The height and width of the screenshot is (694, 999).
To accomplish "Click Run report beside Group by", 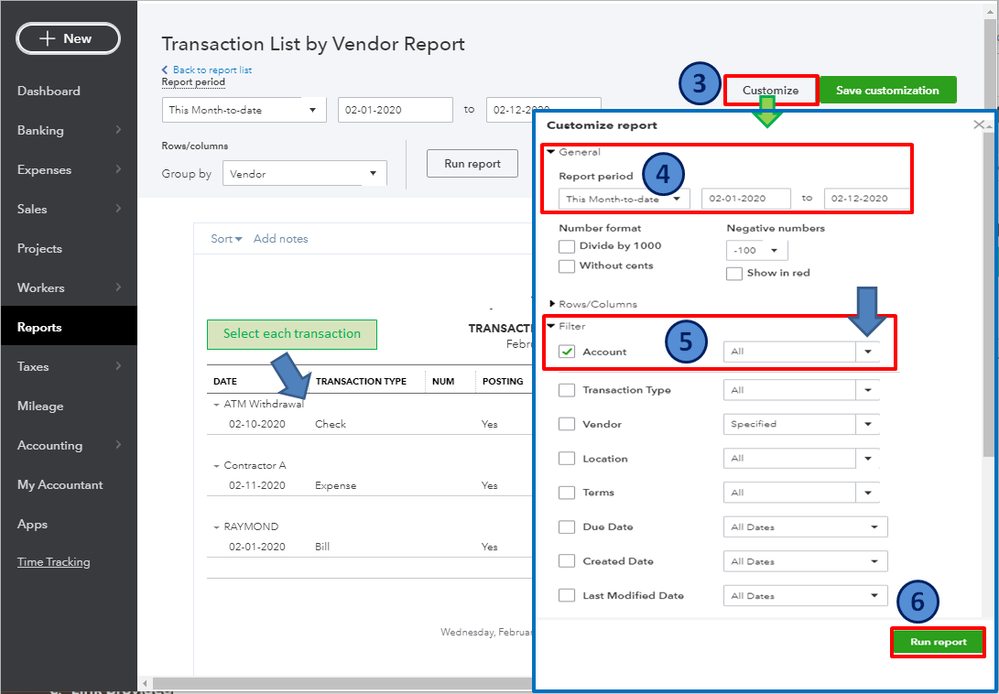I will tap(472, 164).
